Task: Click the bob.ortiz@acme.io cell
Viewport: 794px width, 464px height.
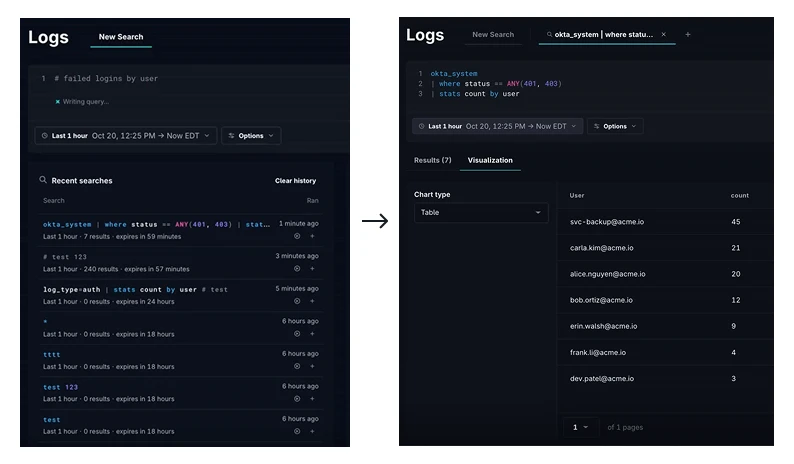Action: pyautogui.click(x=601, y=300)
